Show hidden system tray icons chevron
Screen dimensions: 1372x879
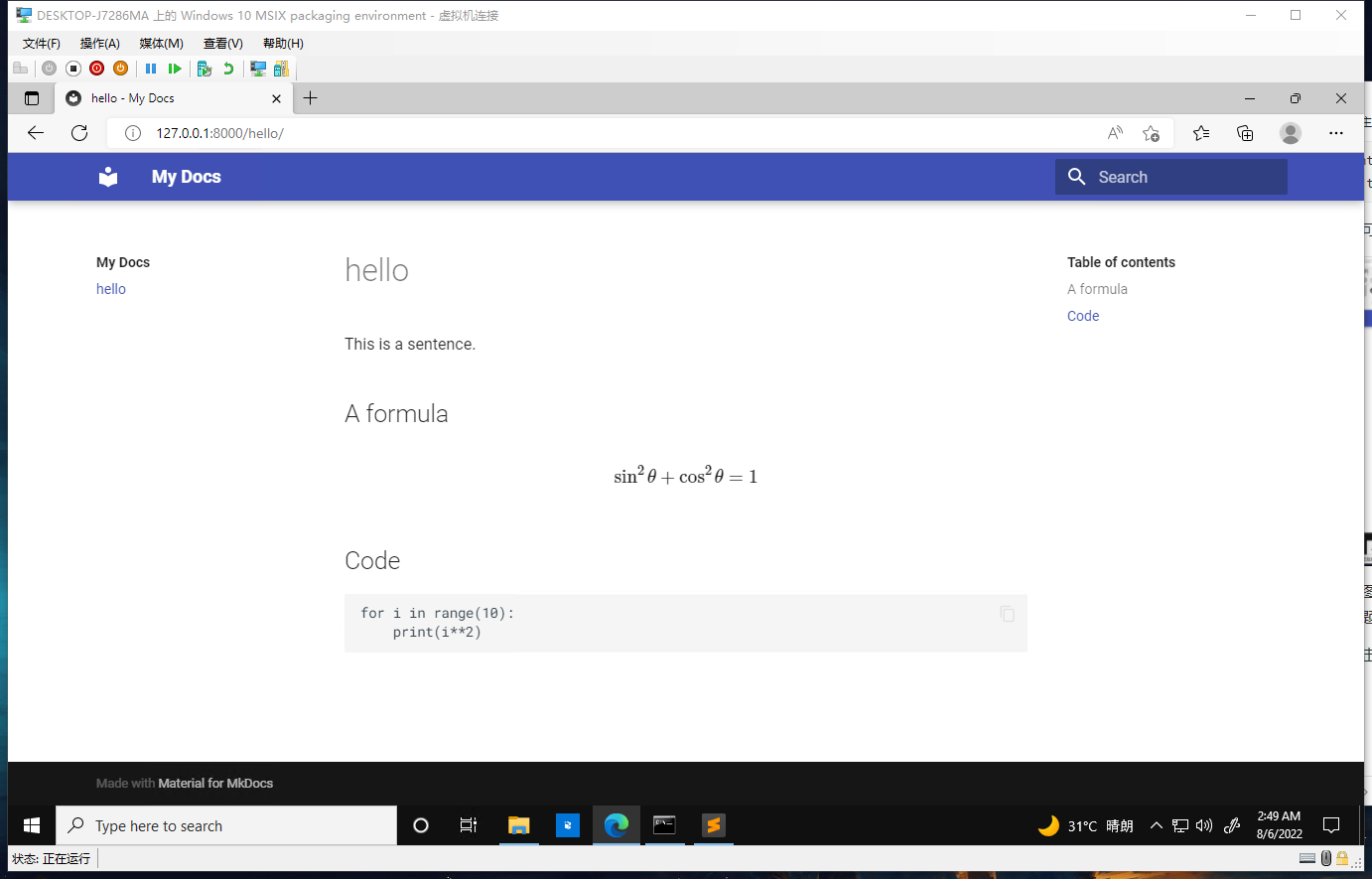(1156, 825)
